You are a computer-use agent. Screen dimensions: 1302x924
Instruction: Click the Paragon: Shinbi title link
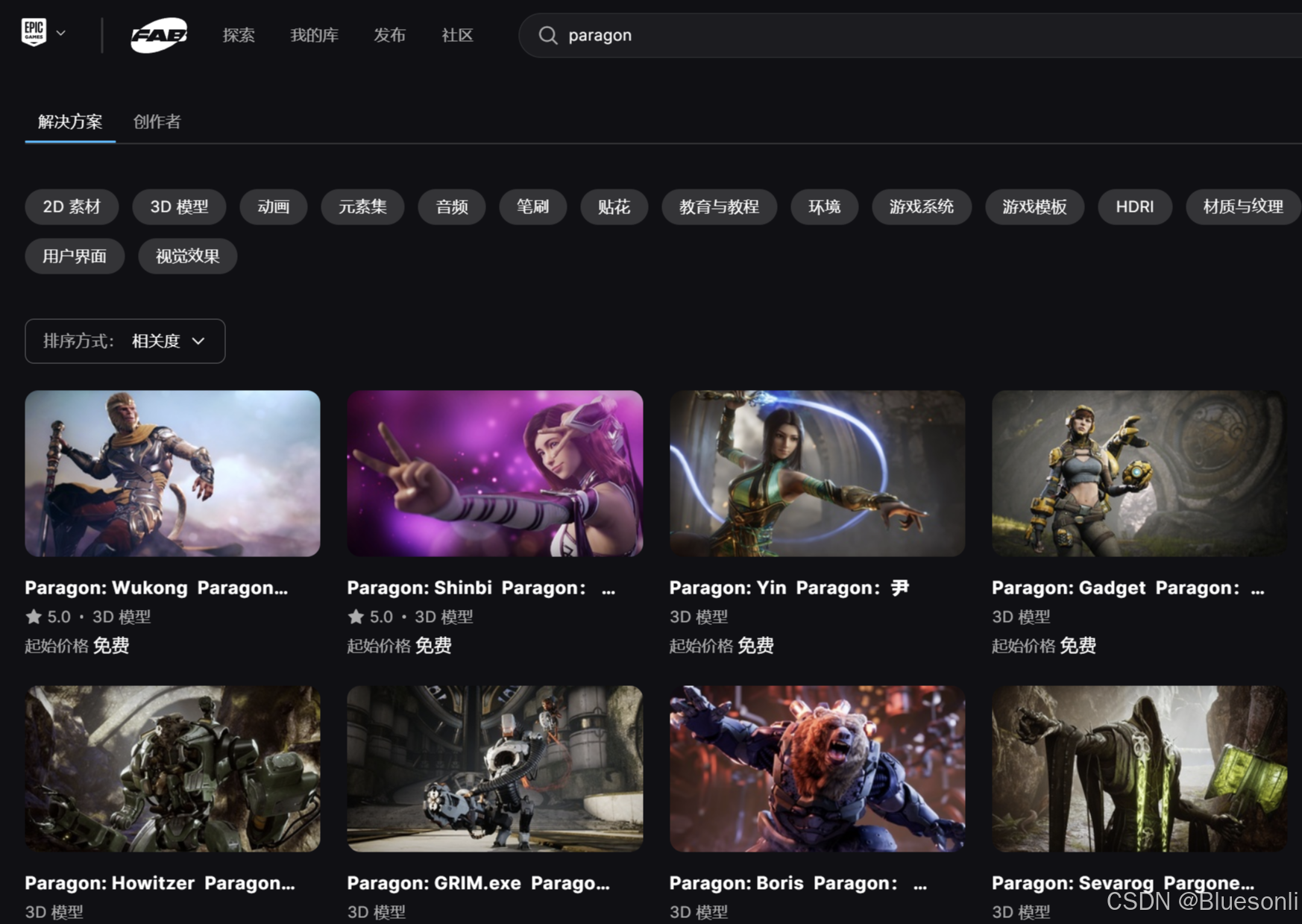tap(482, 588)
